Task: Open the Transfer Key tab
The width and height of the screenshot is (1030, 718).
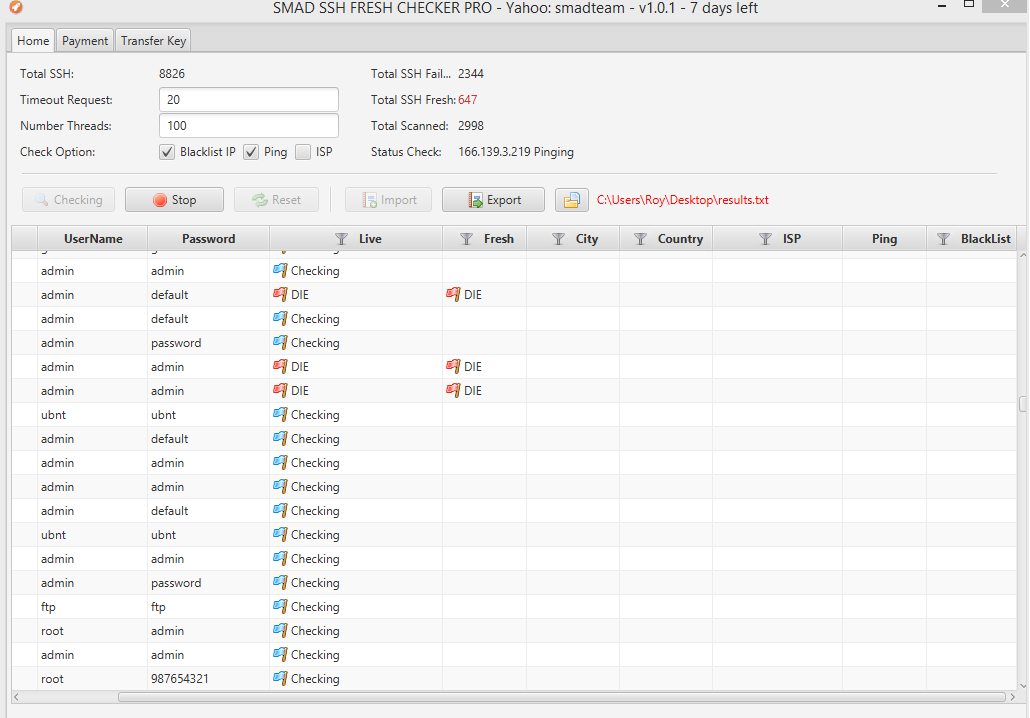Action: click(153, 41)
